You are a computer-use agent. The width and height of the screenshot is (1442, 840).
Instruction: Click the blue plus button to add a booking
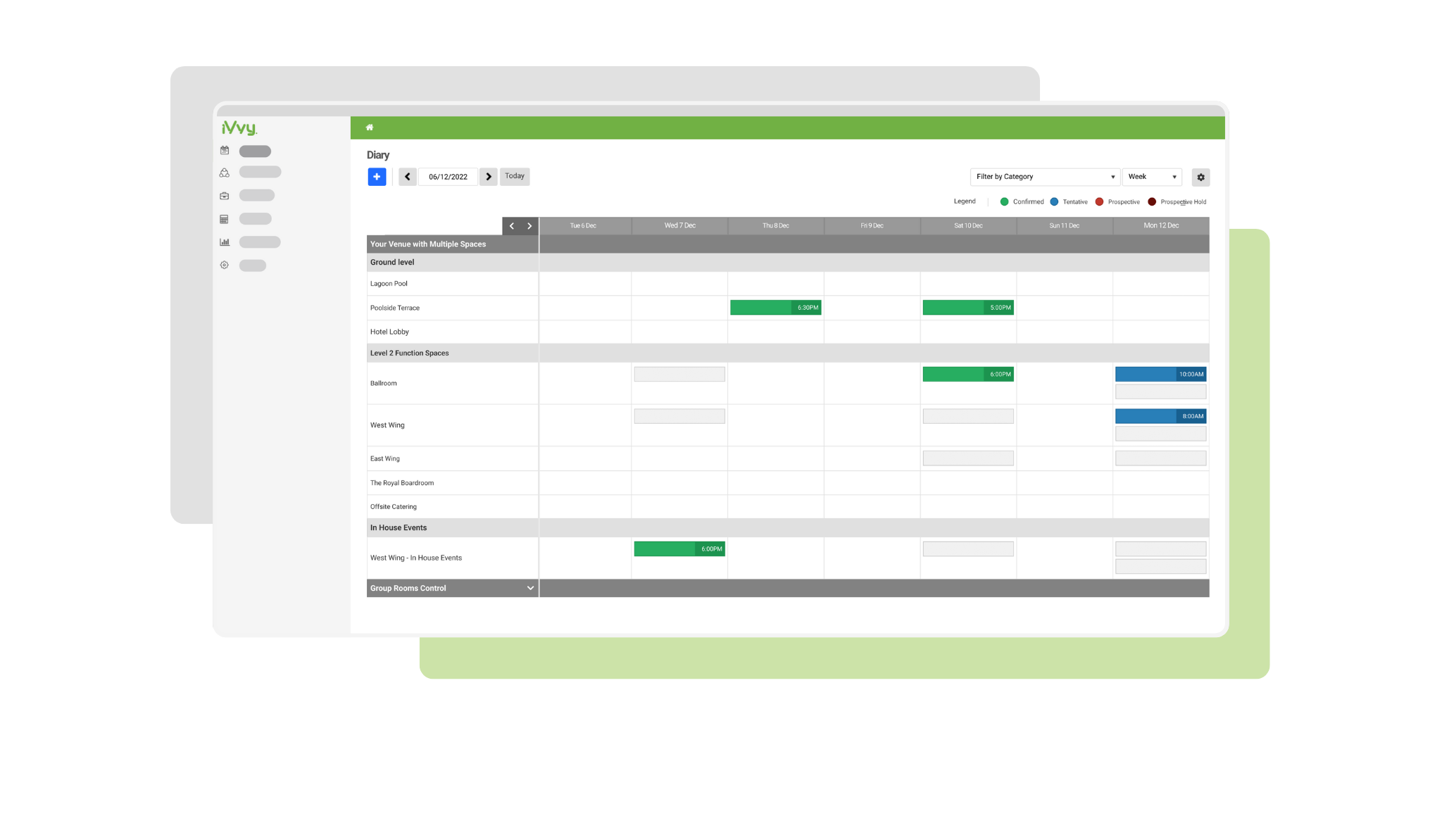point(377,177)
